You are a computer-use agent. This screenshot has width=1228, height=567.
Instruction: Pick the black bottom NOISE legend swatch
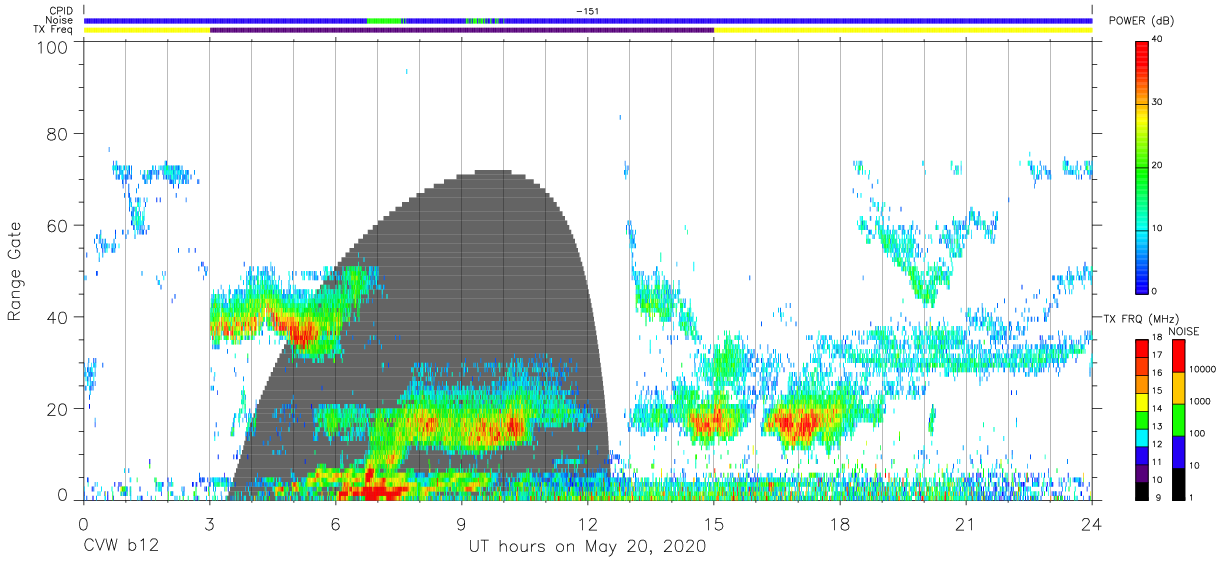[1177, 484]
